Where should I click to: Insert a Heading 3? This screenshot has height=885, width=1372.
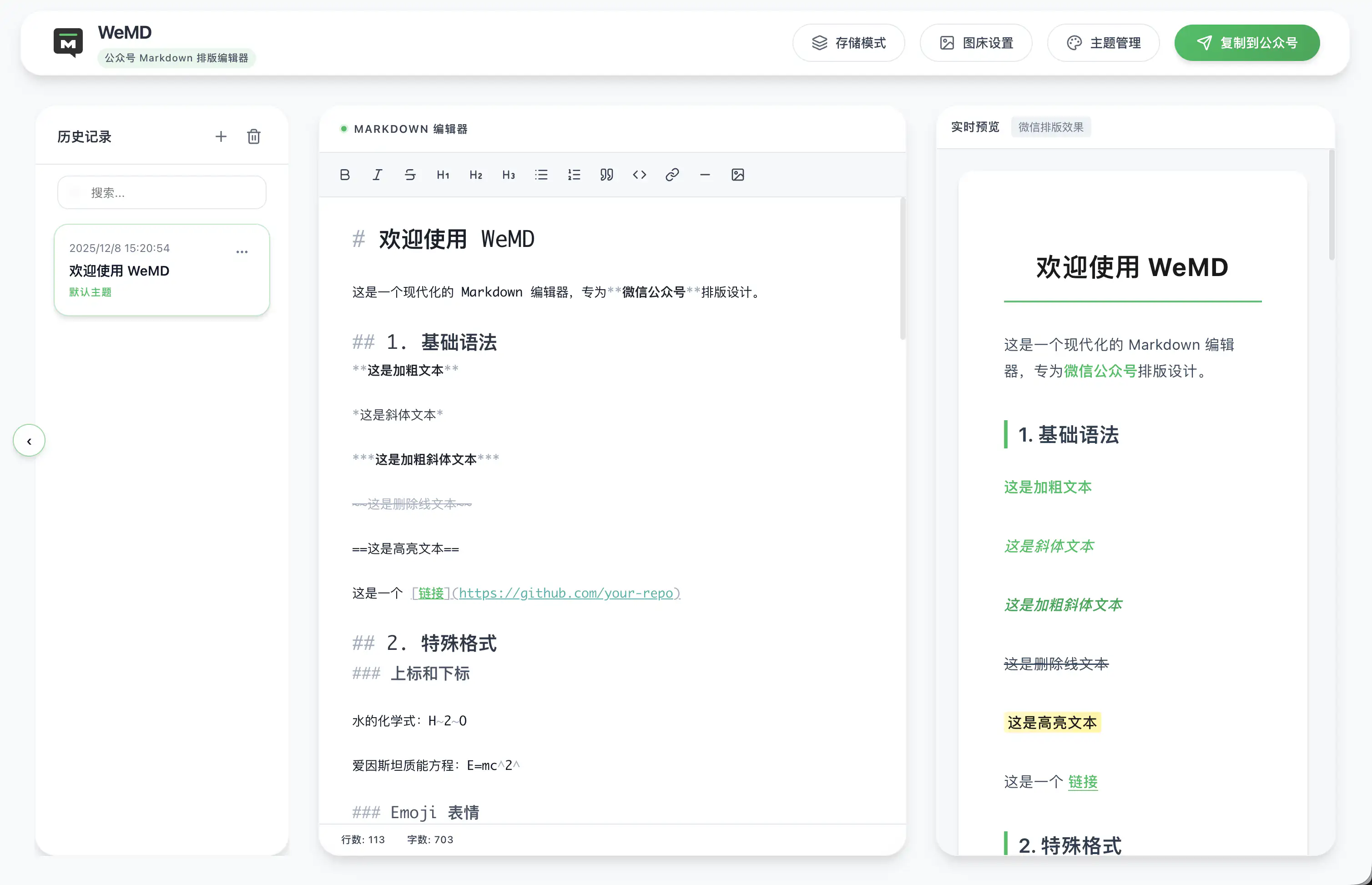click(x=508, y=175)
